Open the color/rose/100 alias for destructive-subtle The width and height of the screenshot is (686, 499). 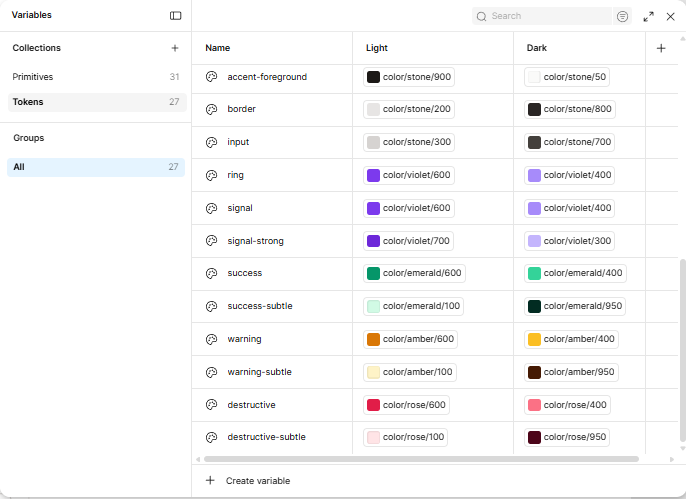coord(405,437)
